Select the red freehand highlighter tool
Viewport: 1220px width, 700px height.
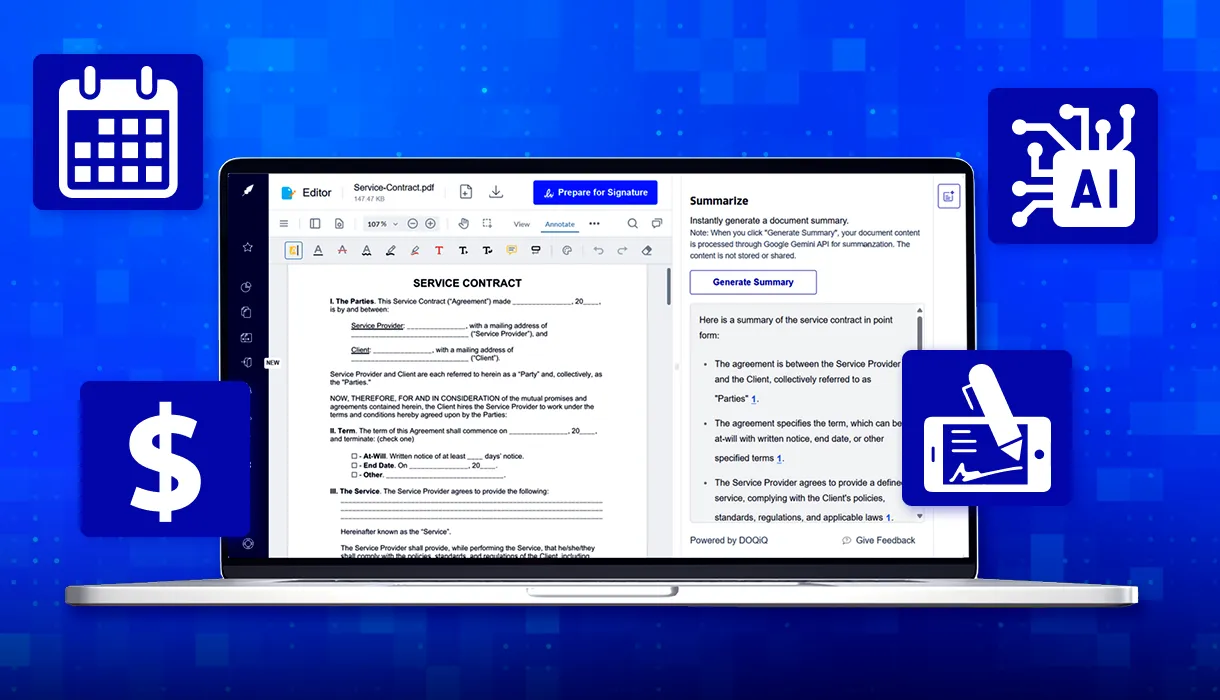pyautogui.click(x=414, y=251)
